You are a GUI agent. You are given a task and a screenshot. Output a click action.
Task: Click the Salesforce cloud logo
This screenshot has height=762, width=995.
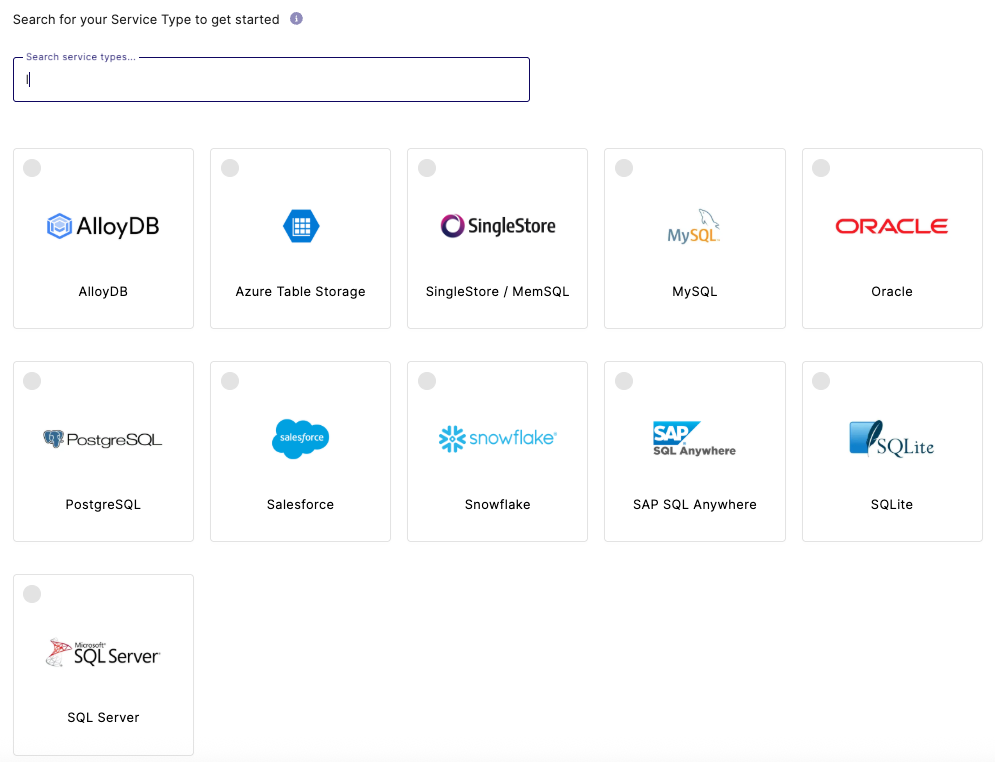[x=300, y=439]
